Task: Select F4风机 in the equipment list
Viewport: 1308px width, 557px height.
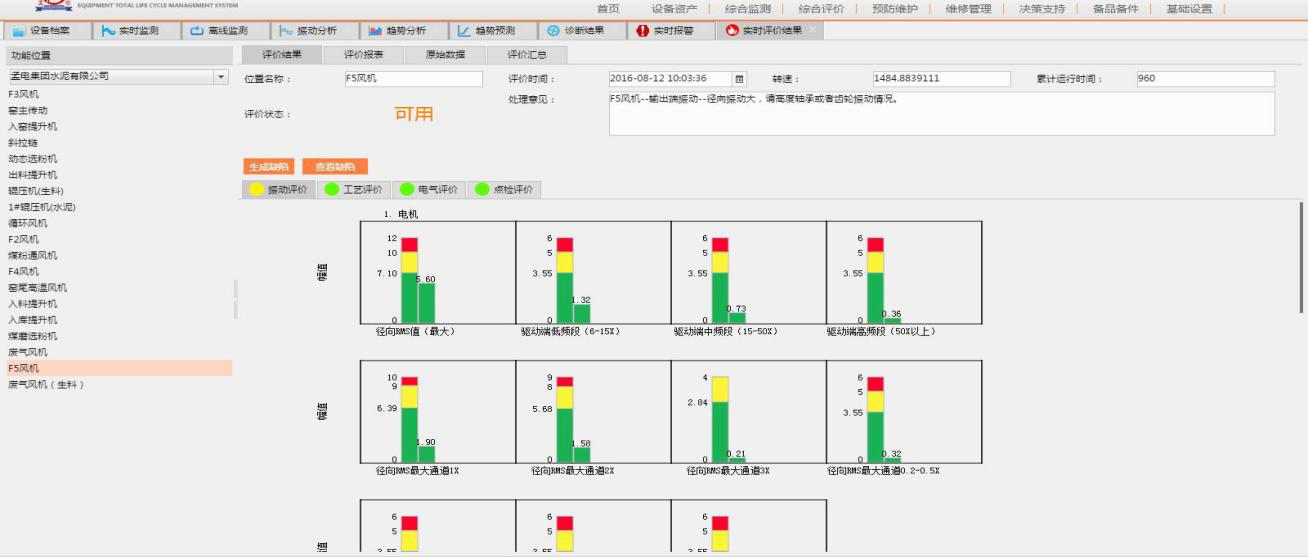Action: (24, 271)
